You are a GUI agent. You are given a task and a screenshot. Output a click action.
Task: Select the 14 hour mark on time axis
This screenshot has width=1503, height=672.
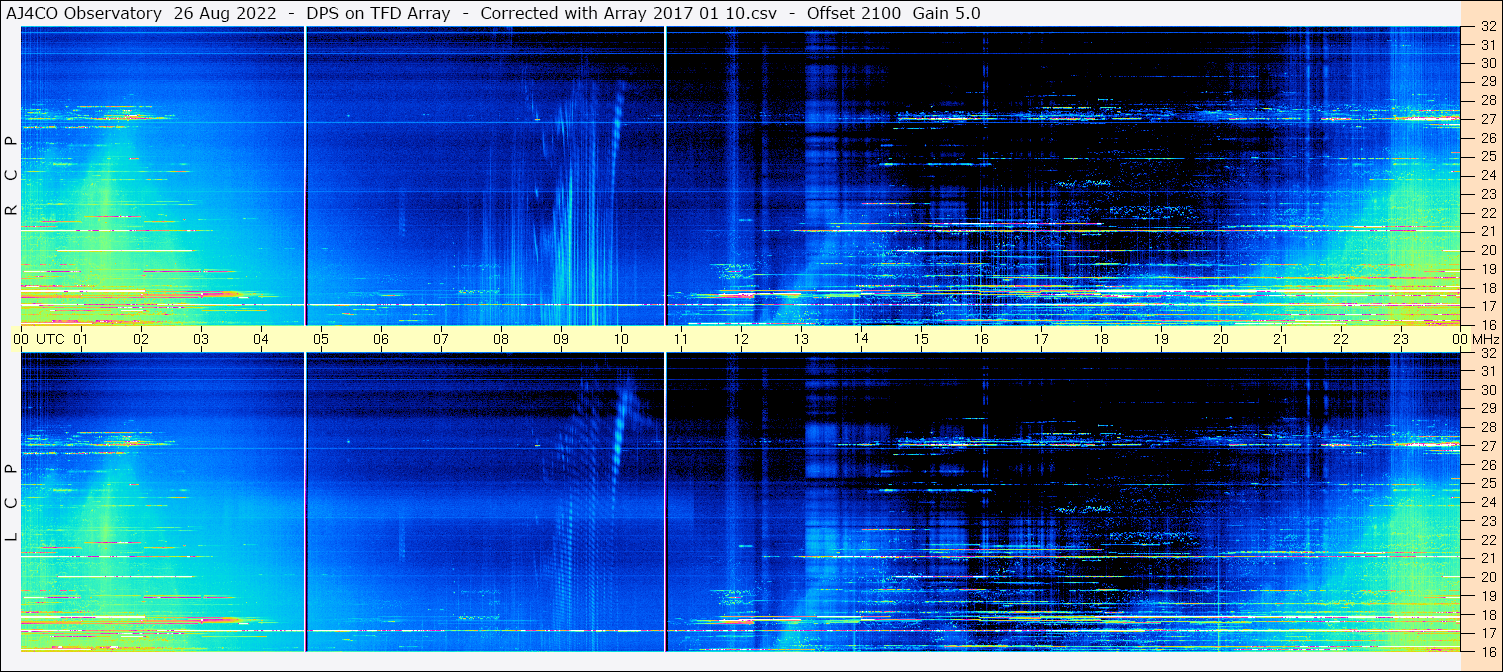tap(861, 338)
